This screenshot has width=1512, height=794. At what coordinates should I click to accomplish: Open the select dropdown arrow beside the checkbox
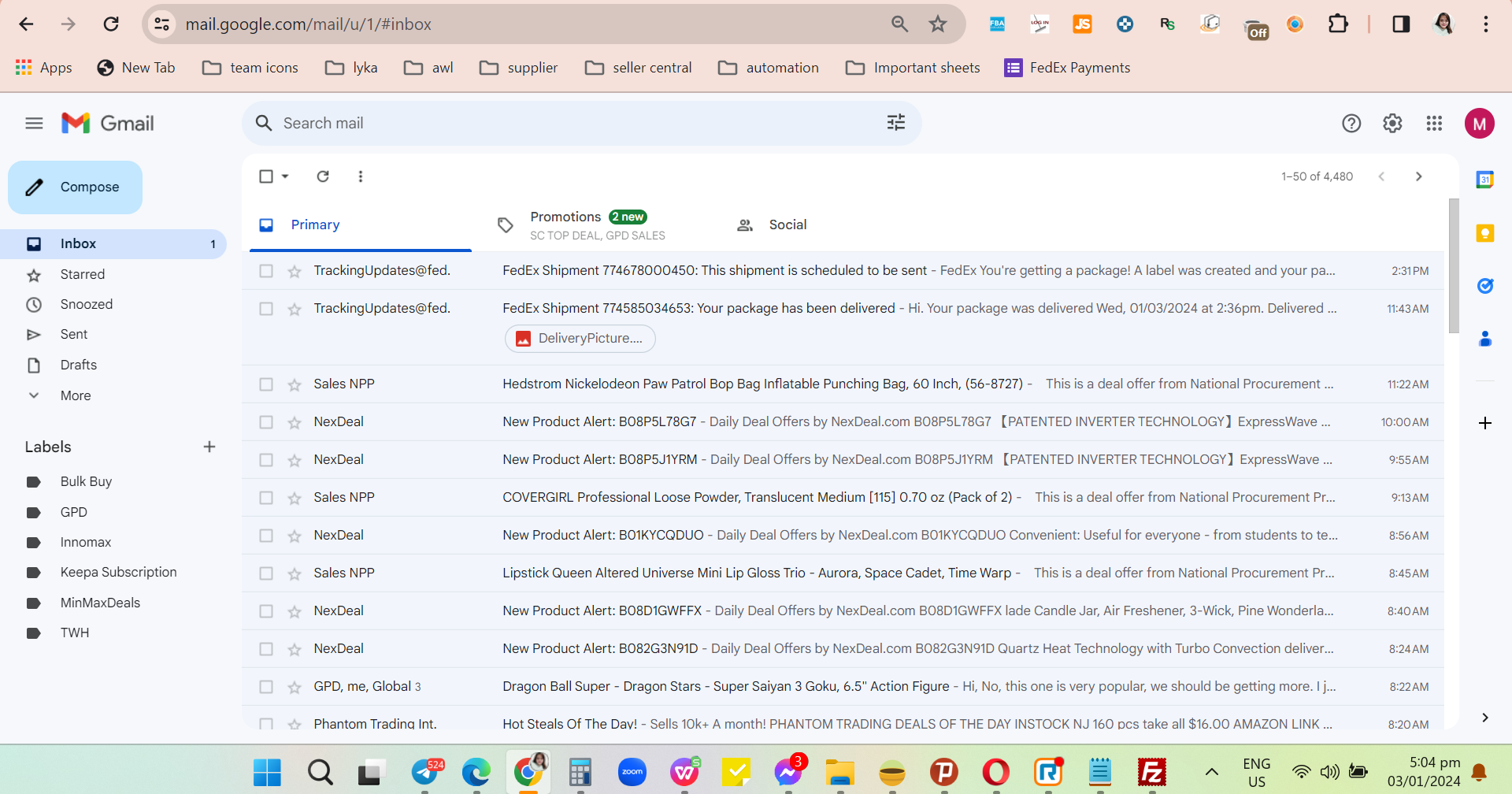point(285,176)
